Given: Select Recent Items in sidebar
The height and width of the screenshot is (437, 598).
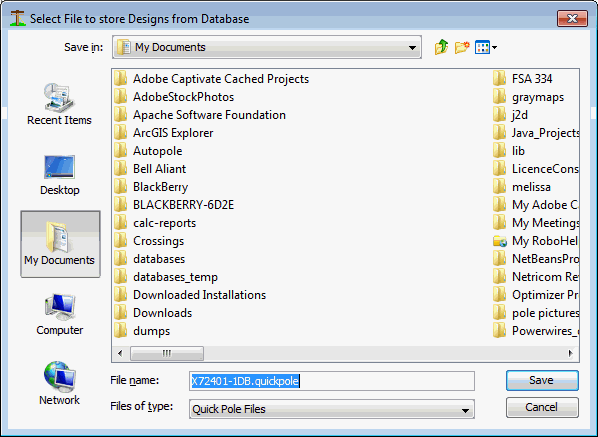Looking at the screenshot, I should [x=59, y=104].
